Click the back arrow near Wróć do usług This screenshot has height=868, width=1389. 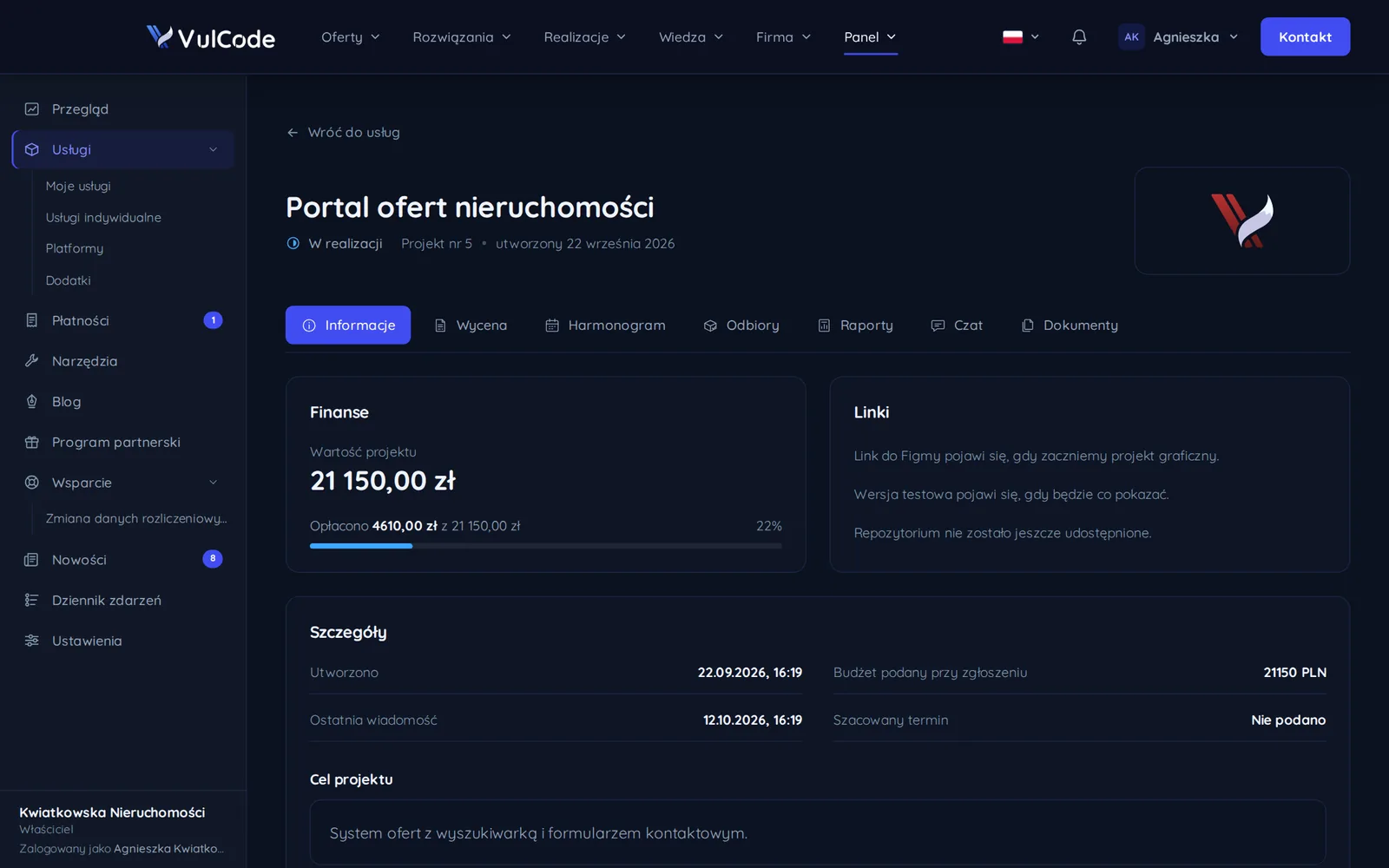coord(293,133)
